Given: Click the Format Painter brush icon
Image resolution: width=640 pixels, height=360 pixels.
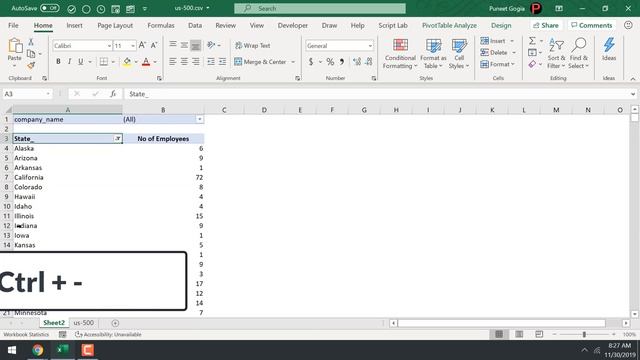Looking at the screenshot, I should 31,65.
